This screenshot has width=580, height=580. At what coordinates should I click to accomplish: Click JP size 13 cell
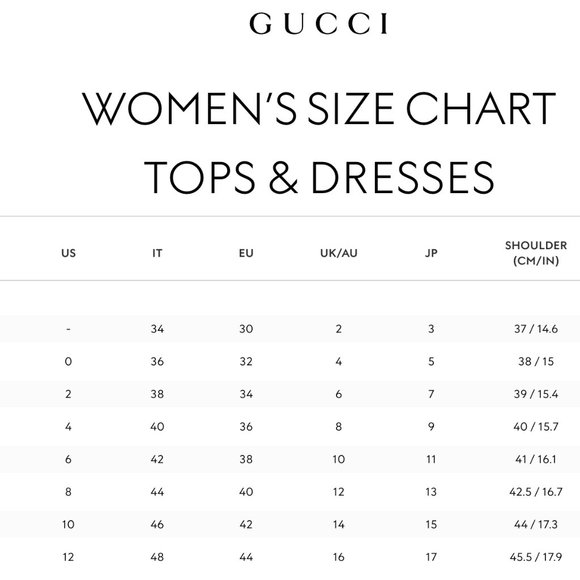coord(431,492)
